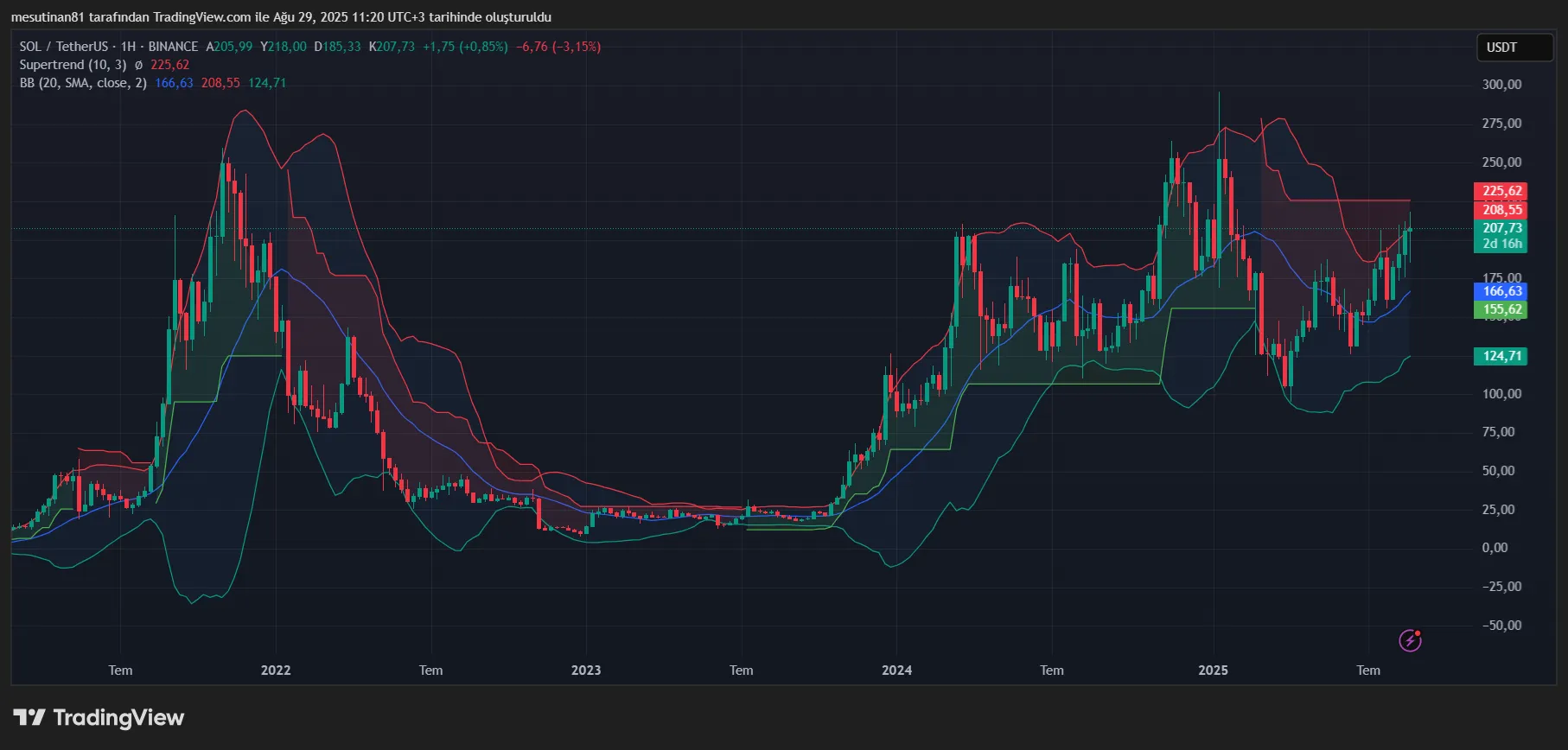Click the ø symbol in Supertrend legend

pyautogui.click(x=138, y=65)
